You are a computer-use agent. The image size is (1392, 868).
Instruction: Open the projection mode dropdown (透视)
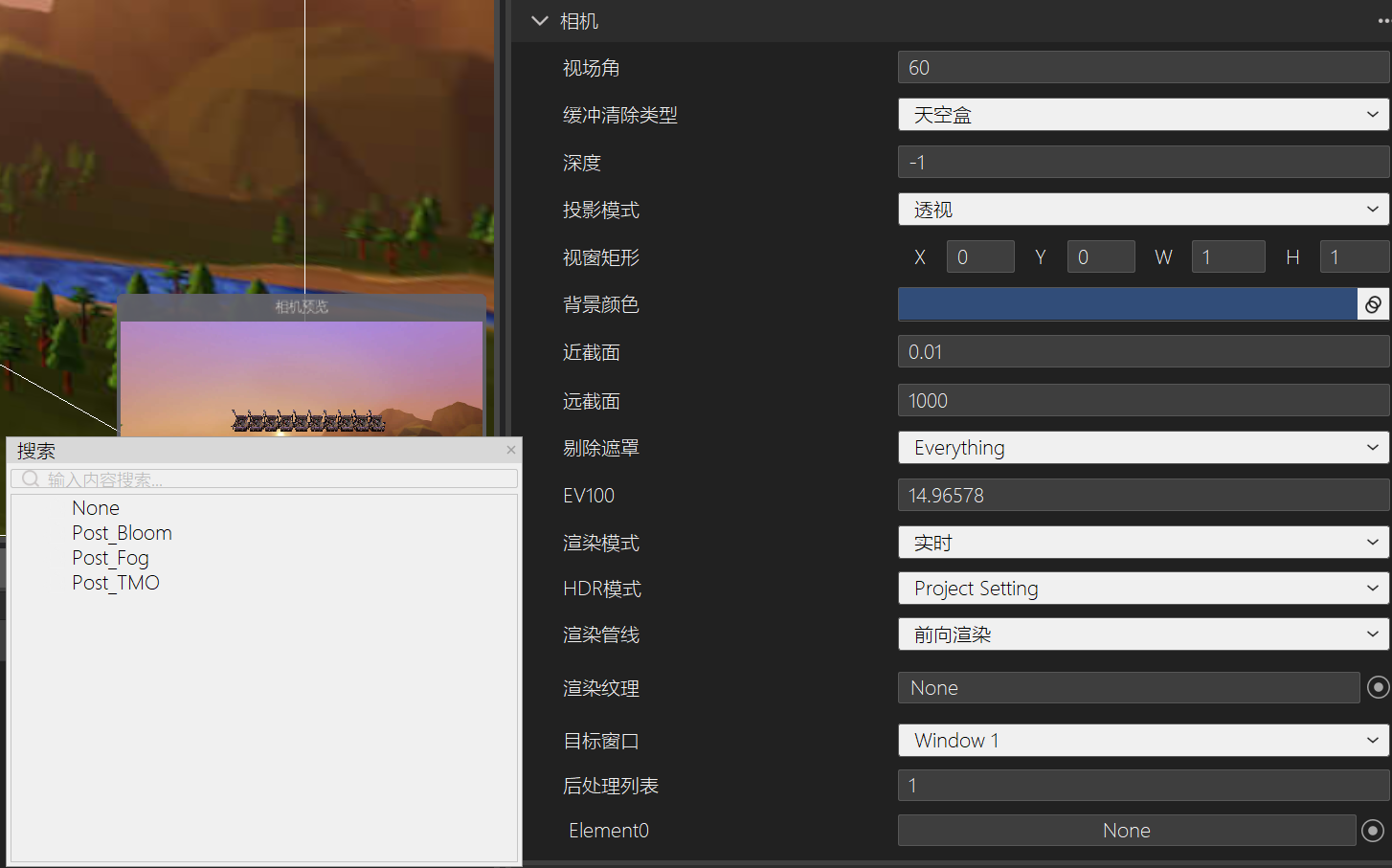click(x=1143, y=210)
